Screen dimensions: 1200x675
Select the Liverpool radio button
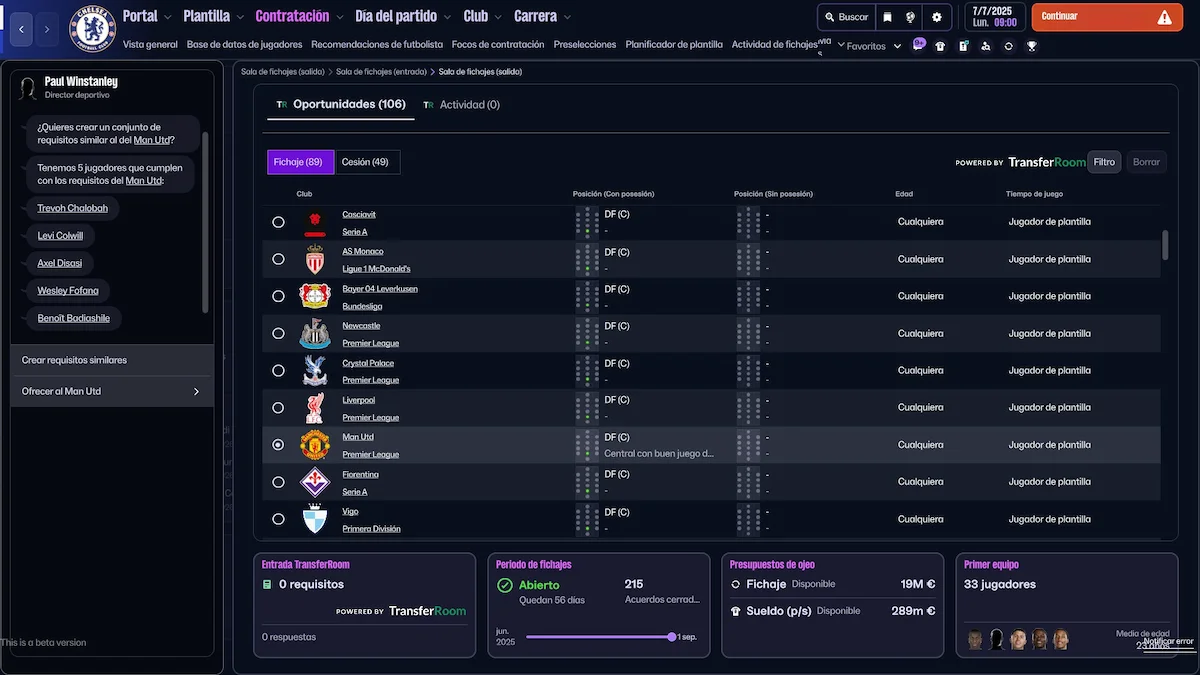pos(278,407)
